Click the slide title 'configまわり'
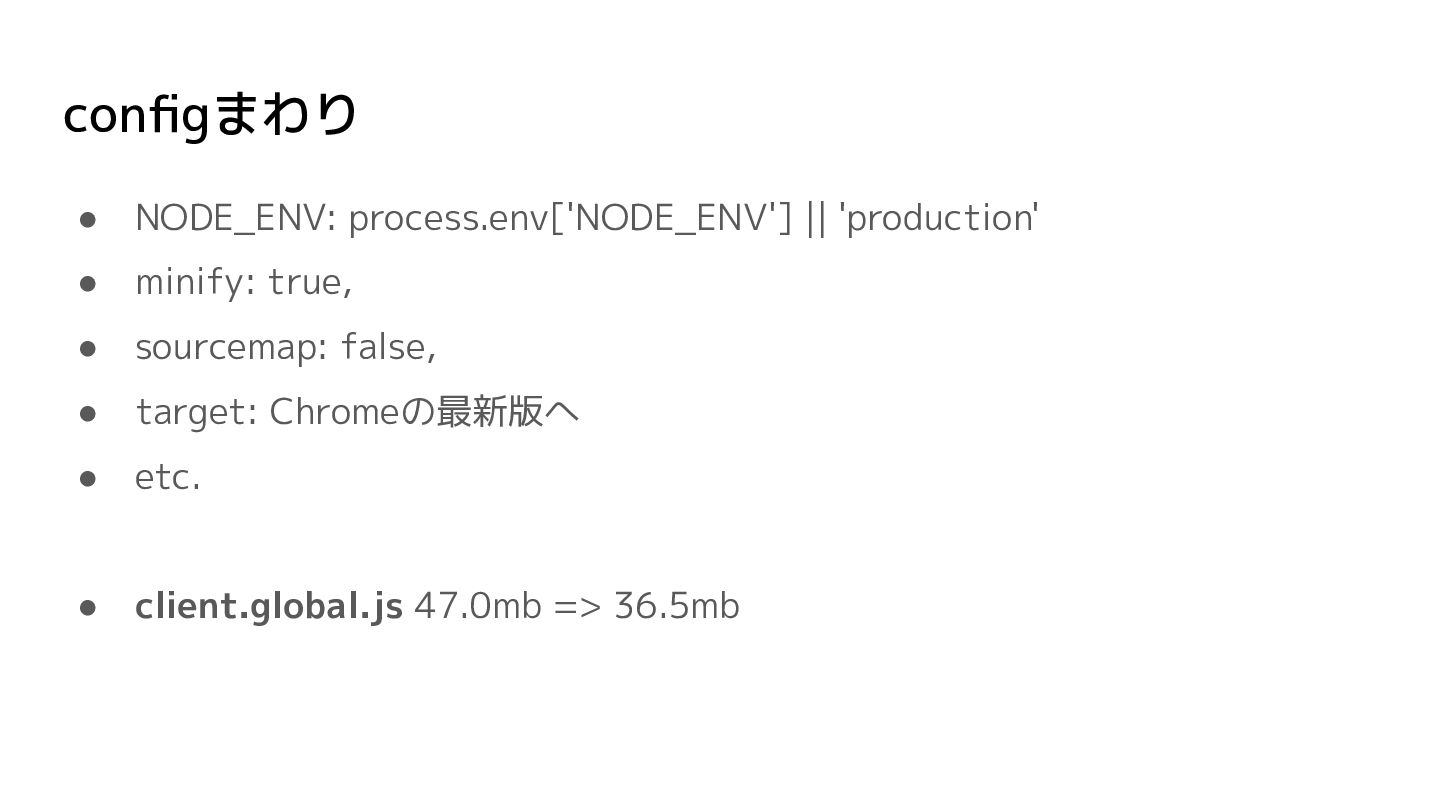Image resolution: width=1440 pixels, height=810 pixels. pyautogui.click(x=210, y=115)
